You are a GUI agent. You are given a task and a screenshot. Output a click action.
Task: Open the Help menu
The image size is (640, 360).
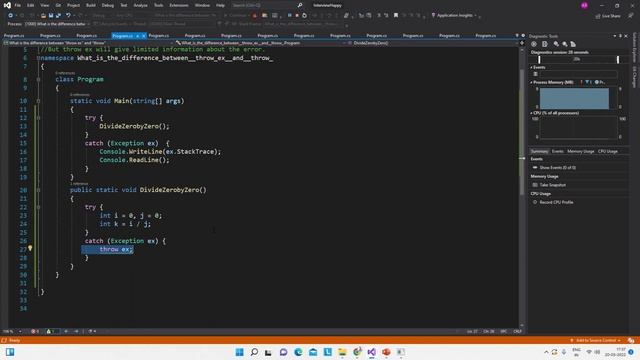click(x=220, y=5)
